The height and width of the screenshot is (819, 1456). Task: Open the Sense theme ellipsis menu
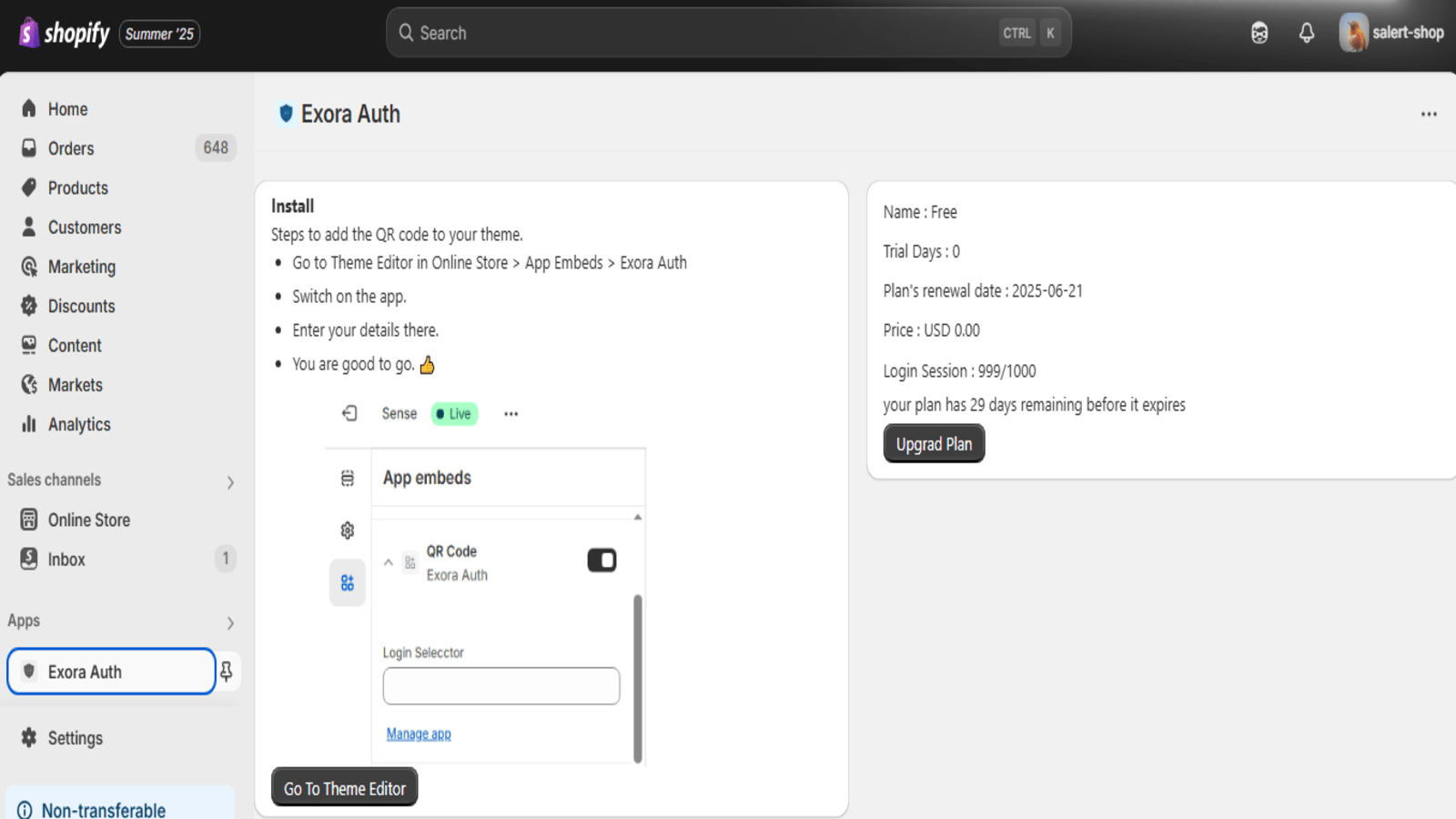[511, 414]
